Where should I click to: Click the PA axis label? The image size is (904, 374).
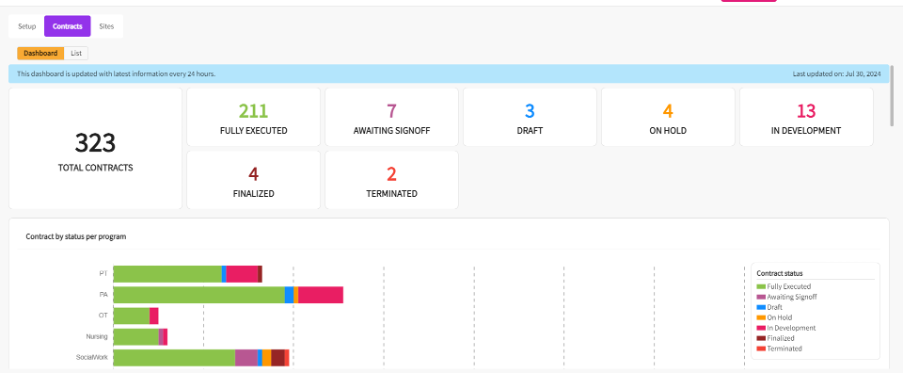pyautogui.click(x=103, y=294)
